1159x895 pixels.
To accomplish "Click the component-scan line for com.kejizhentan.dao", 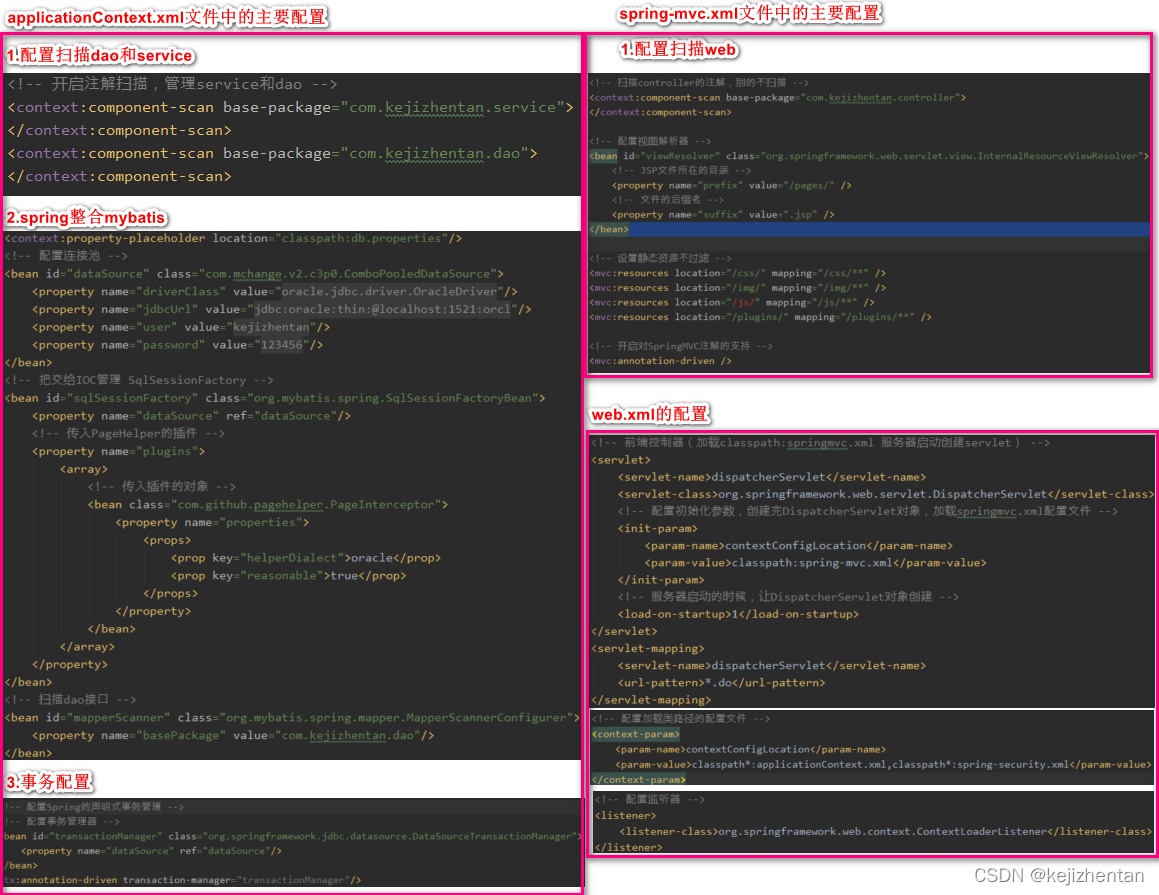I will tap(273, 153).
